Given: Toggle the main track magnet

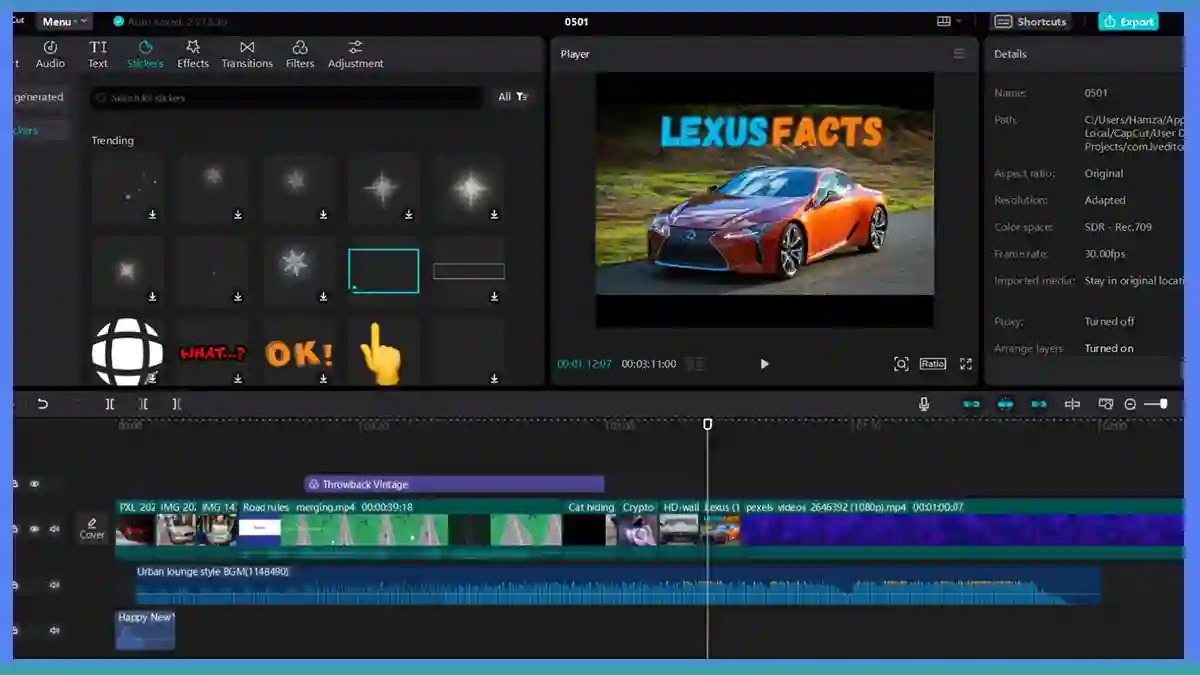Looking at the screenshot, I should point(971,404).
